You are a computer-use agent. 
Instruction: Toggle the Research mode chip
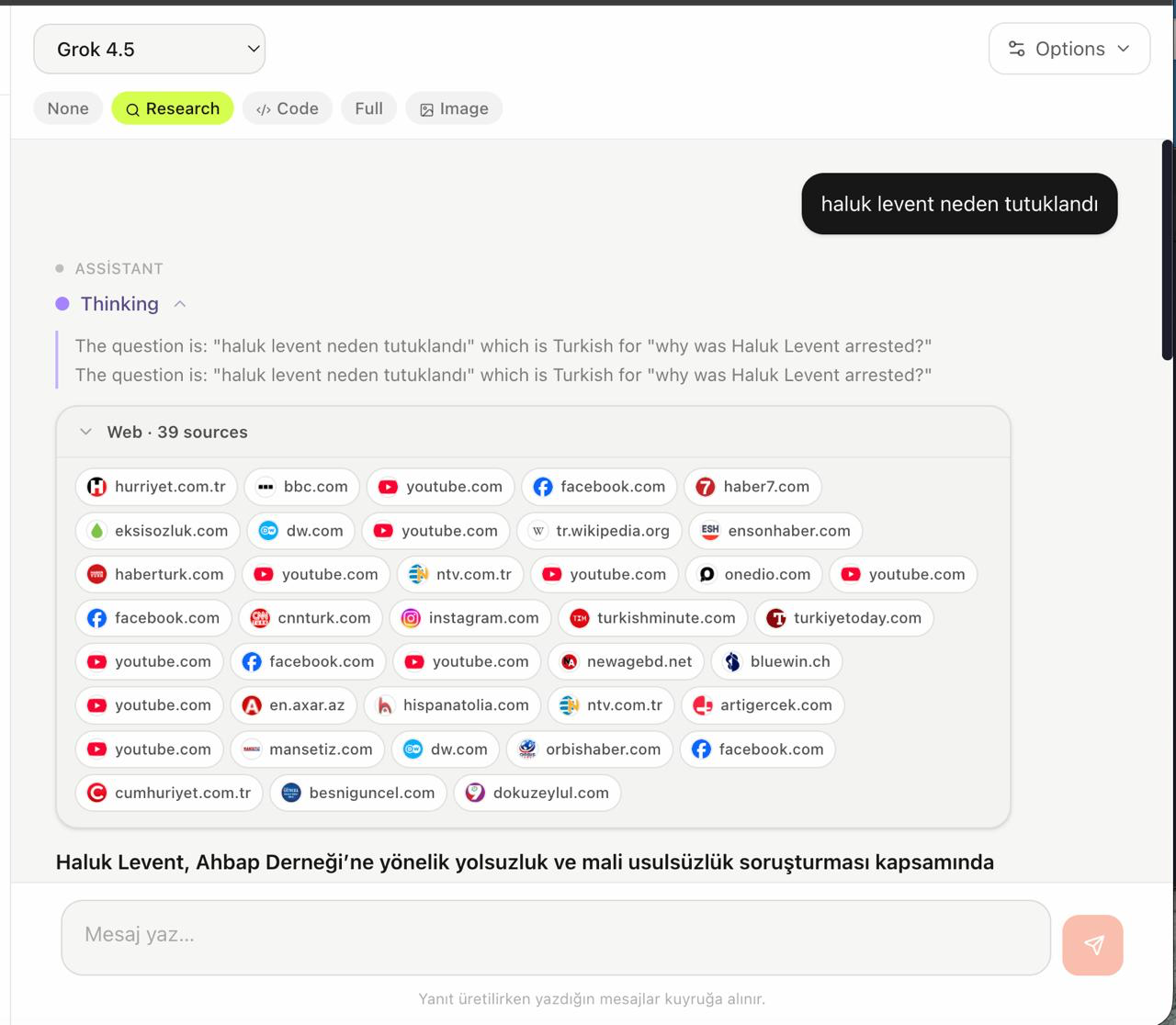click(x=173, y=108)
